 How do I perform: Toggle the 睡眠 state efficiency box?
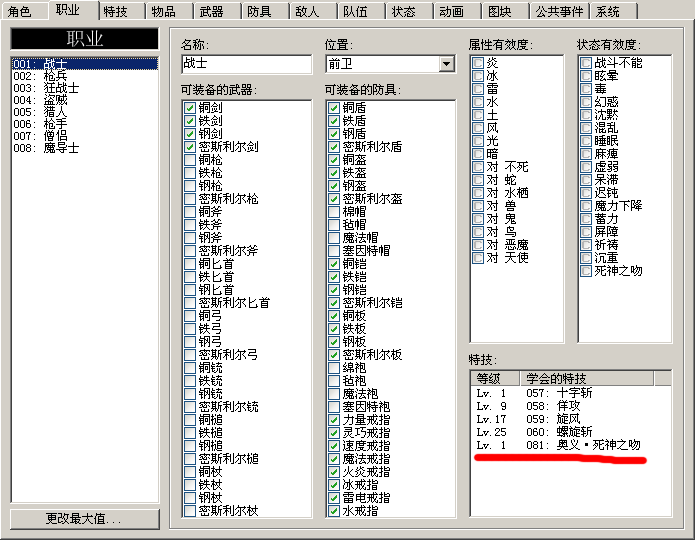tap(586, 141)
